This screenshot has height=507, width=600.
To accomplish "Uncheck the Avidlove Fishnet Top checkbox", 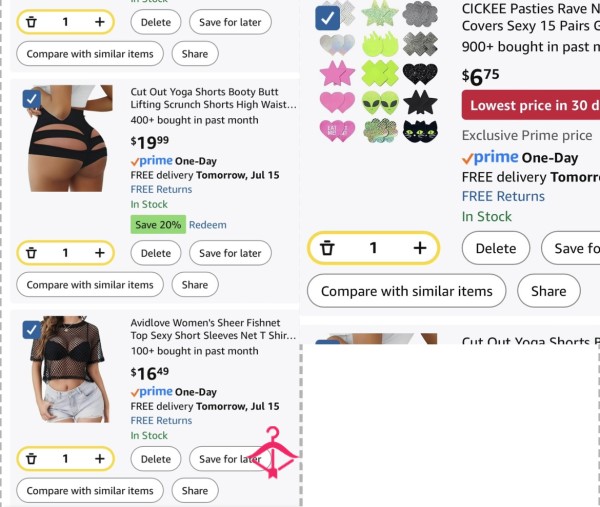I will (x=32, y=330).
